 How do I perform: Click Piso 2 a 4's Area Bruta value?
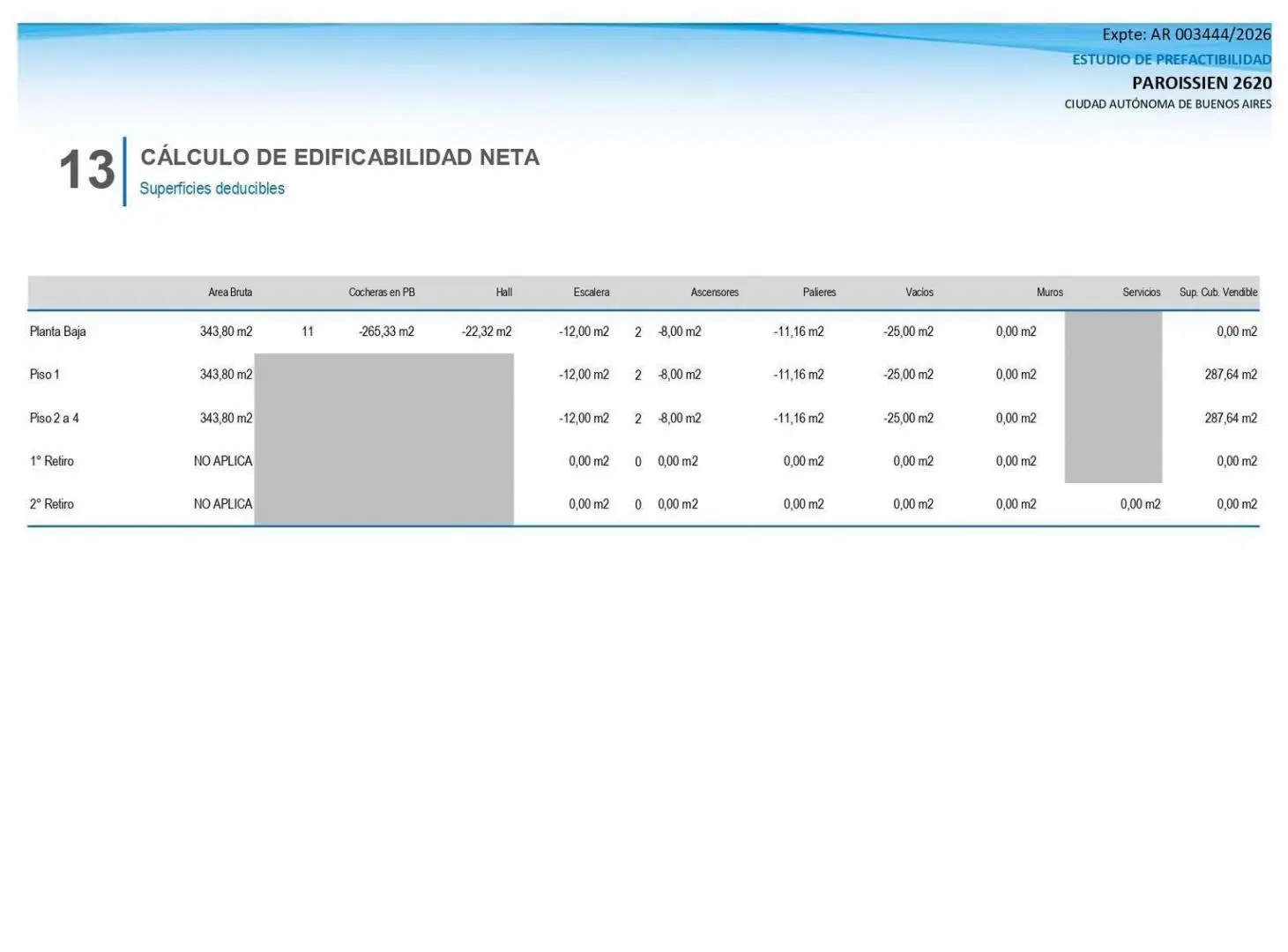click(x=226, y=419)
